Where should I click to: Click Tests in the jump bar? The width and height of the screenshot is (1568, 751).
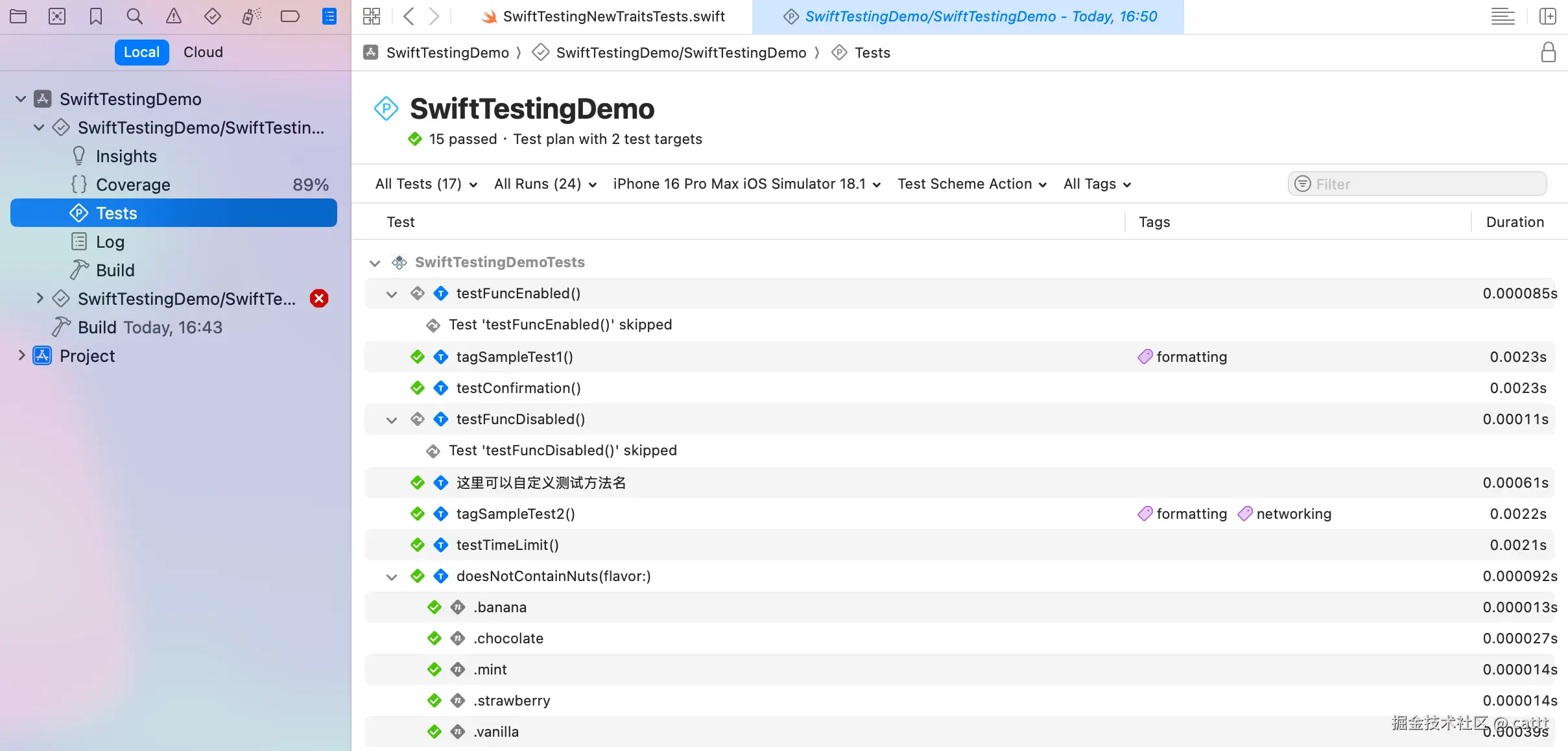861,53
